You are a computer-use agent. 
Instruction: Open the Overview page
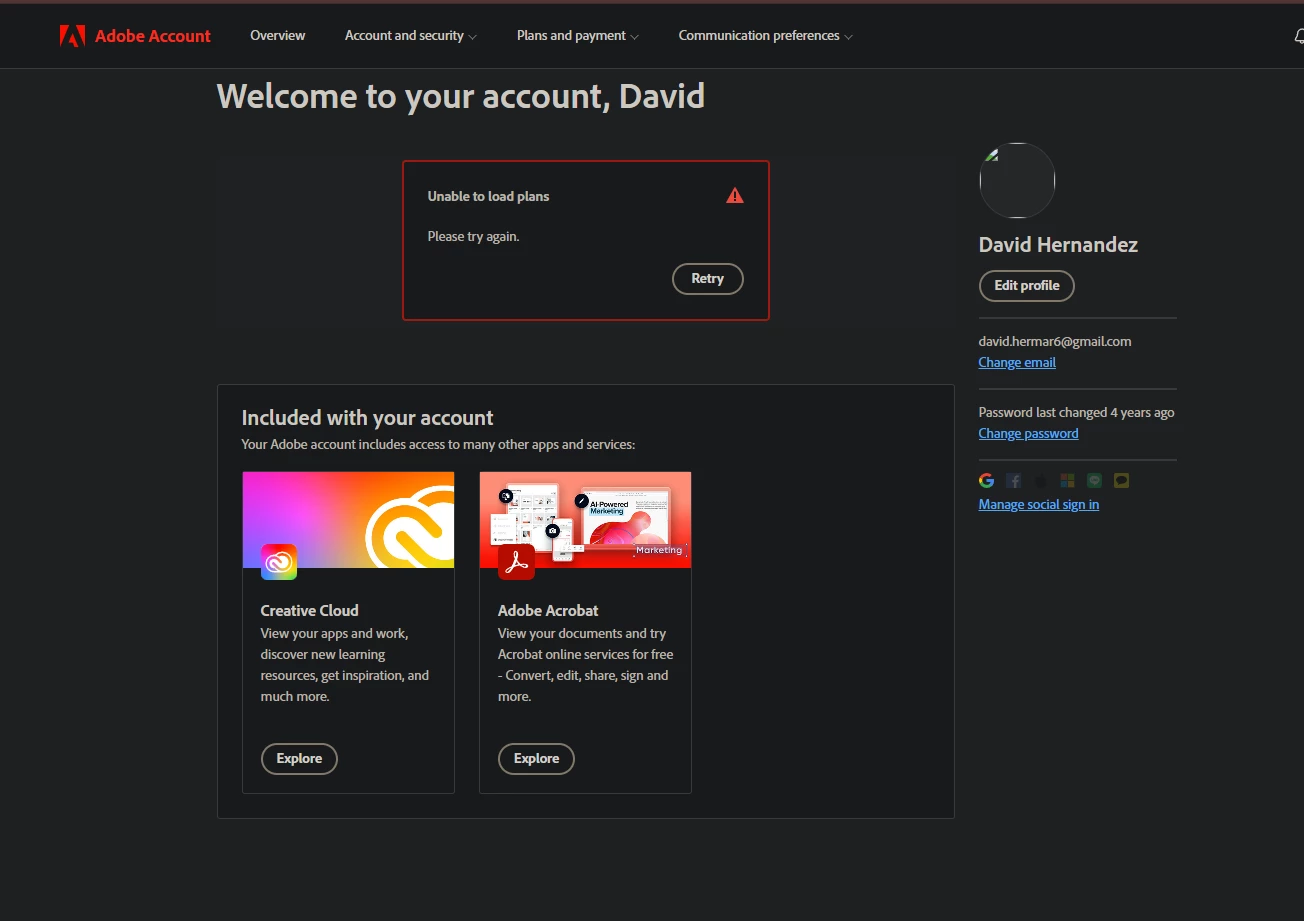pos(278,35)
